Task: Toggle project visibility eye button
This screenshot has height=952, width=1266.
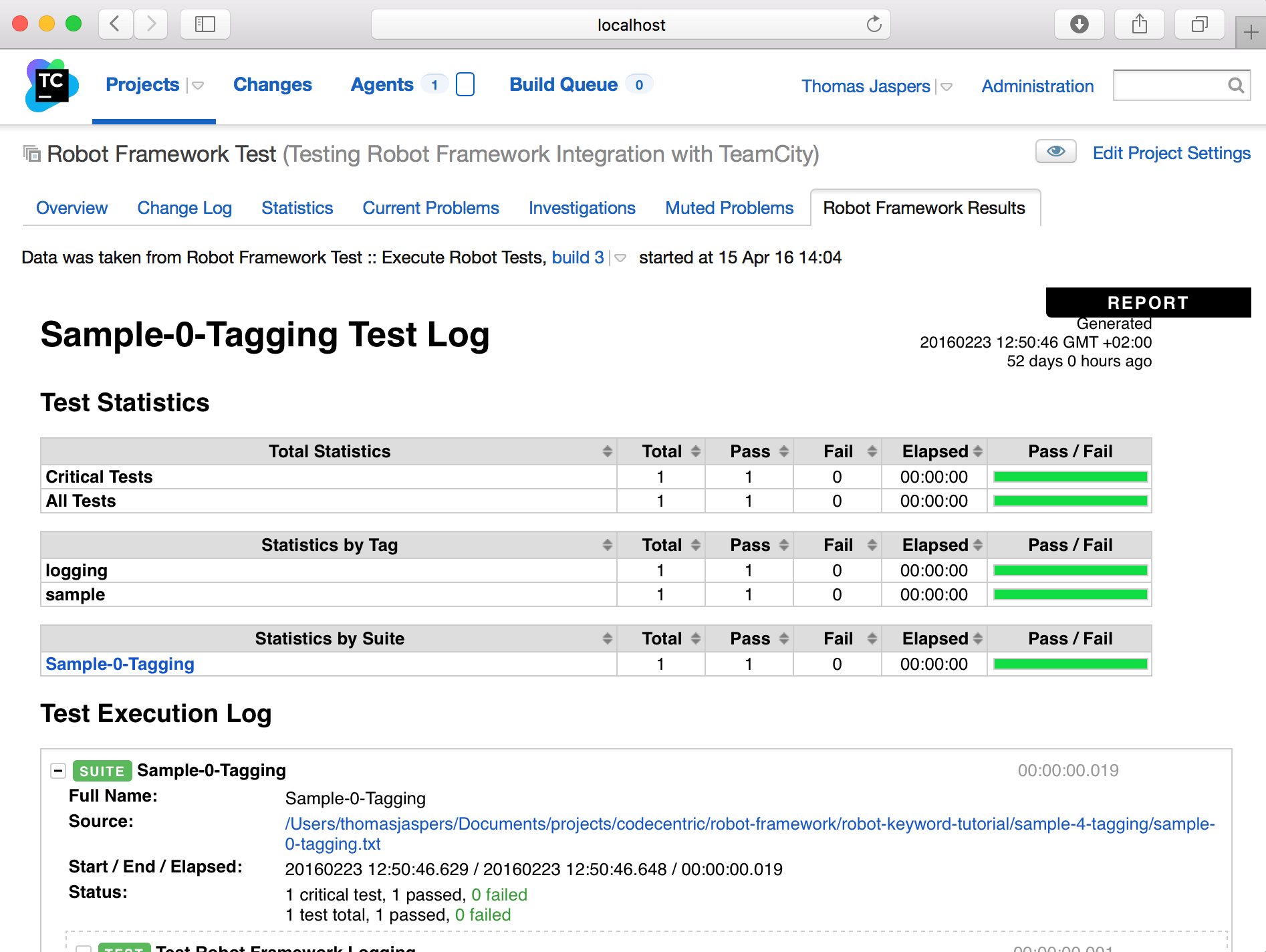Action: pos(1055,152)
